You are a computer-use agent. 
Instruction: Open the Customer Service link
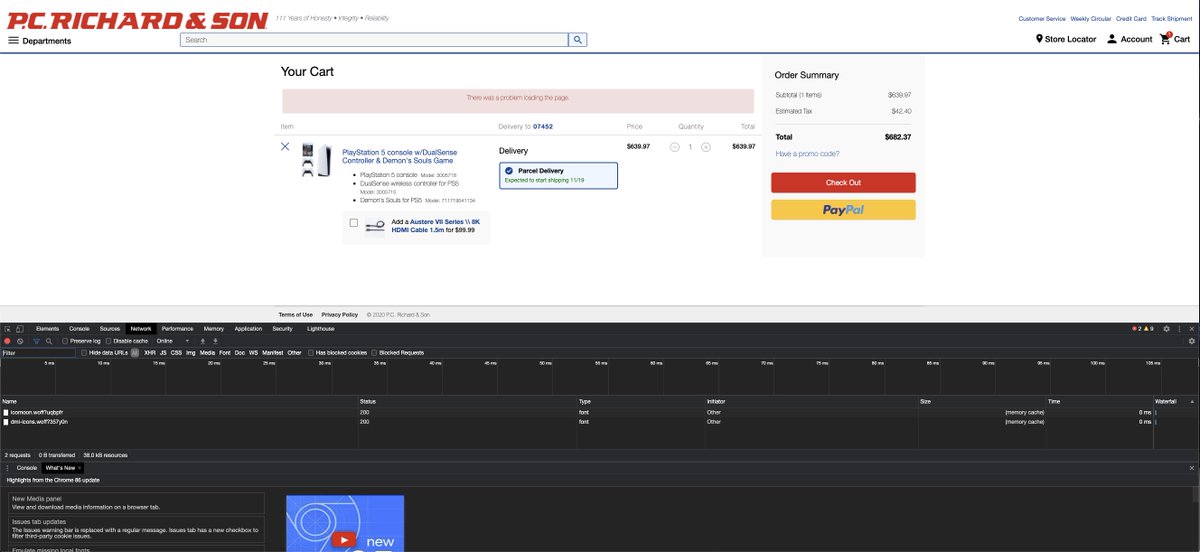coord(1042,19)
